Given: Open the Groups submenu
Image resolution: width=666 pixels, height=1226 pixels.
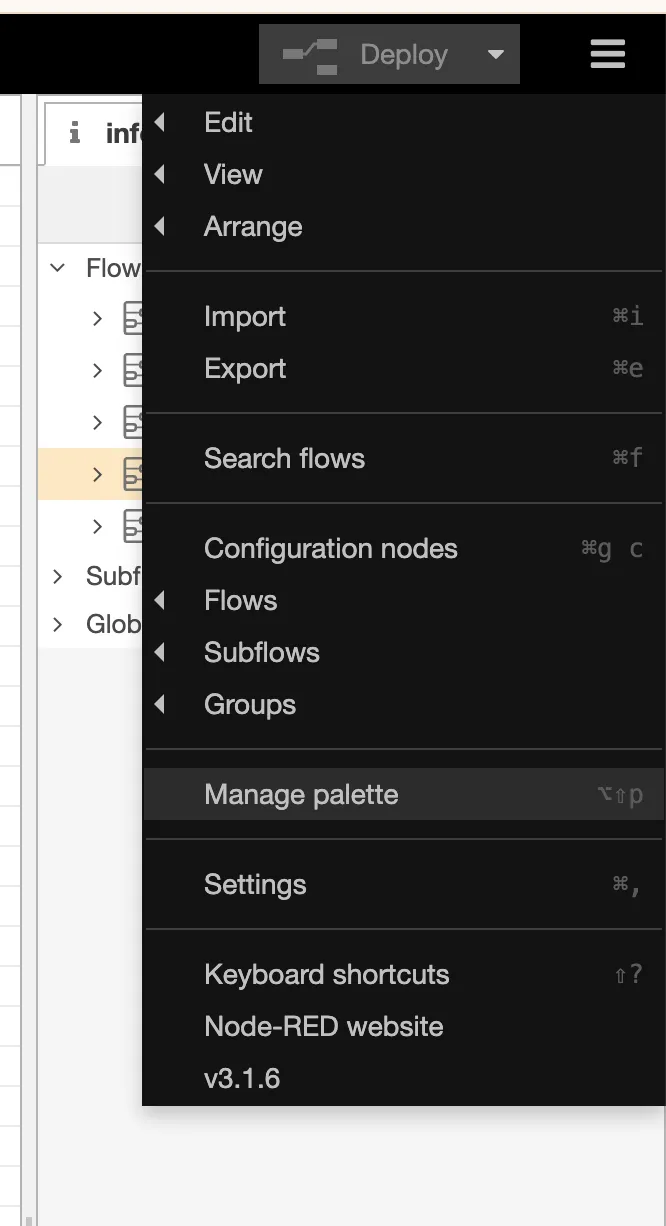Looking at the screenshot, I should point(403,704).
